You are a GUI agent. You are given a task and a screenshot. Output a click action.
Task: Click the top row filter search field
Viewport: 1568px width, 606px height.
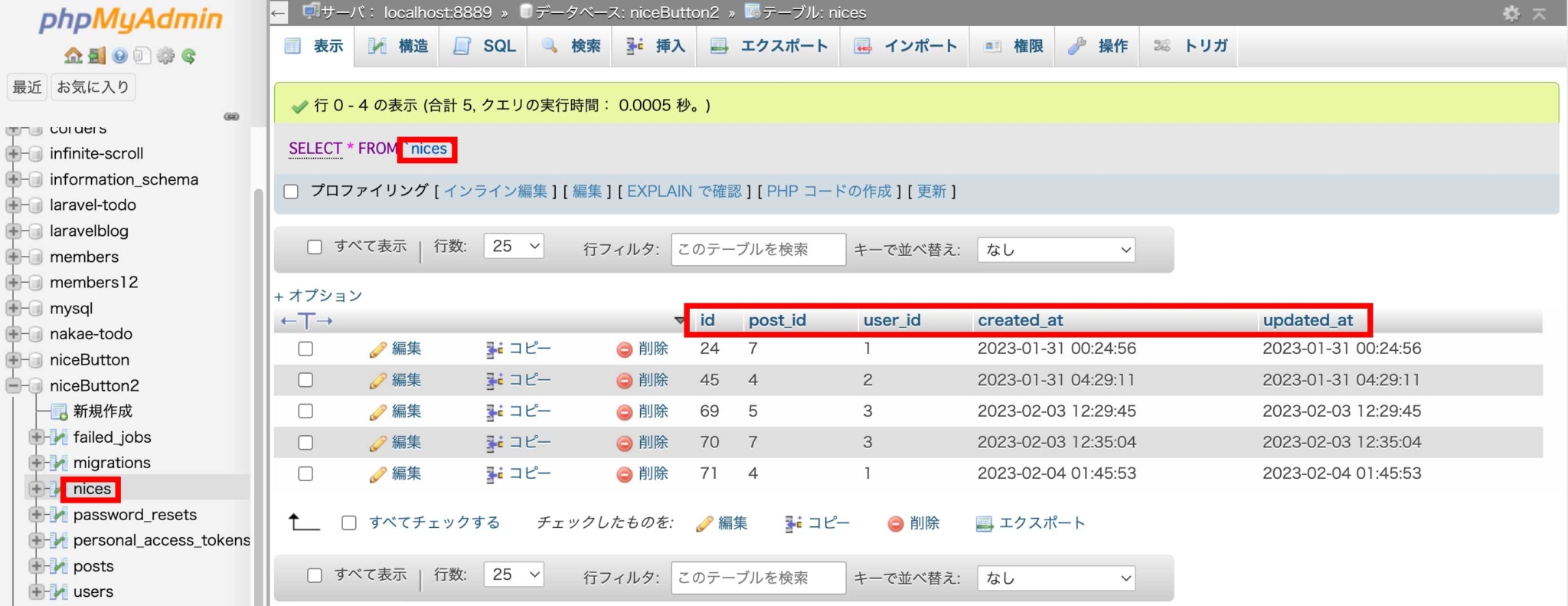(758, 250)
